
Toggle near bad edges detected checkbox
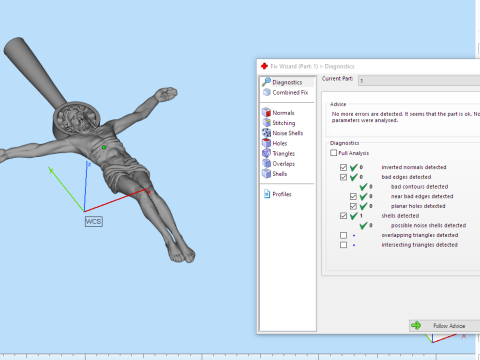click(x=353, y=196)
